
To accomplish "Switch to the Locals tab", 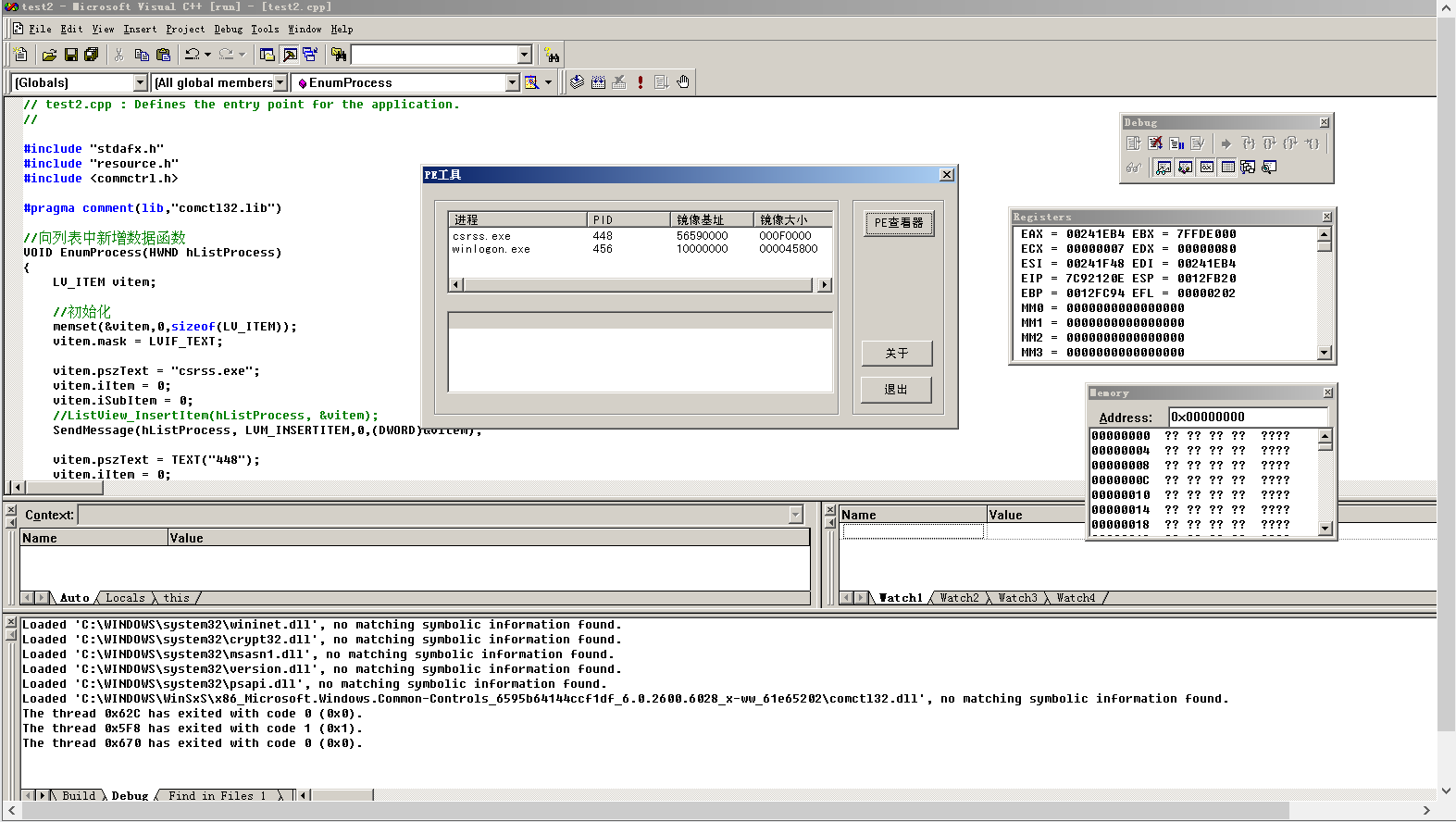I will click(125, 598).
